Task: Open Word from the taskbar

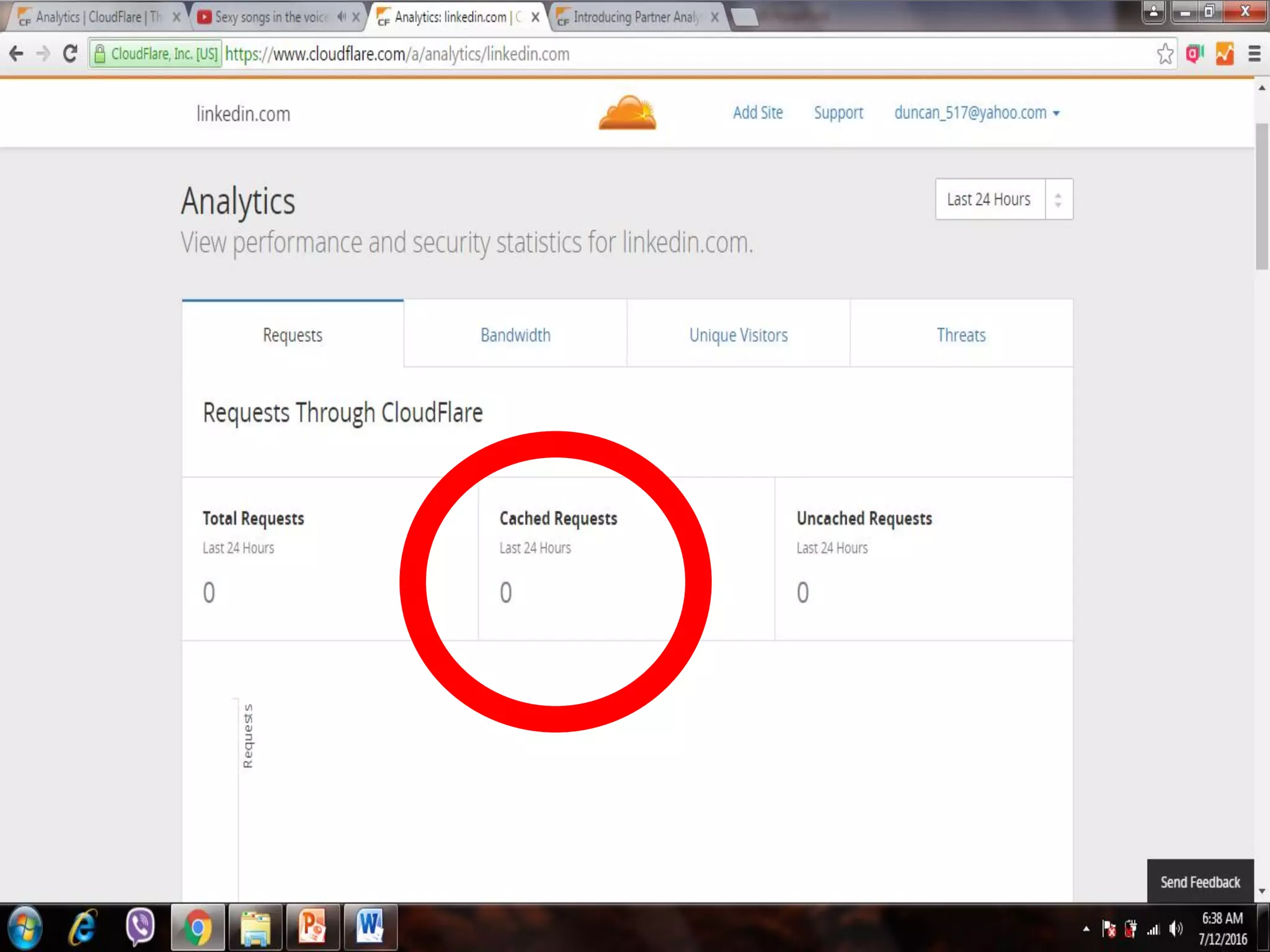Action: [x=370, y=927]
